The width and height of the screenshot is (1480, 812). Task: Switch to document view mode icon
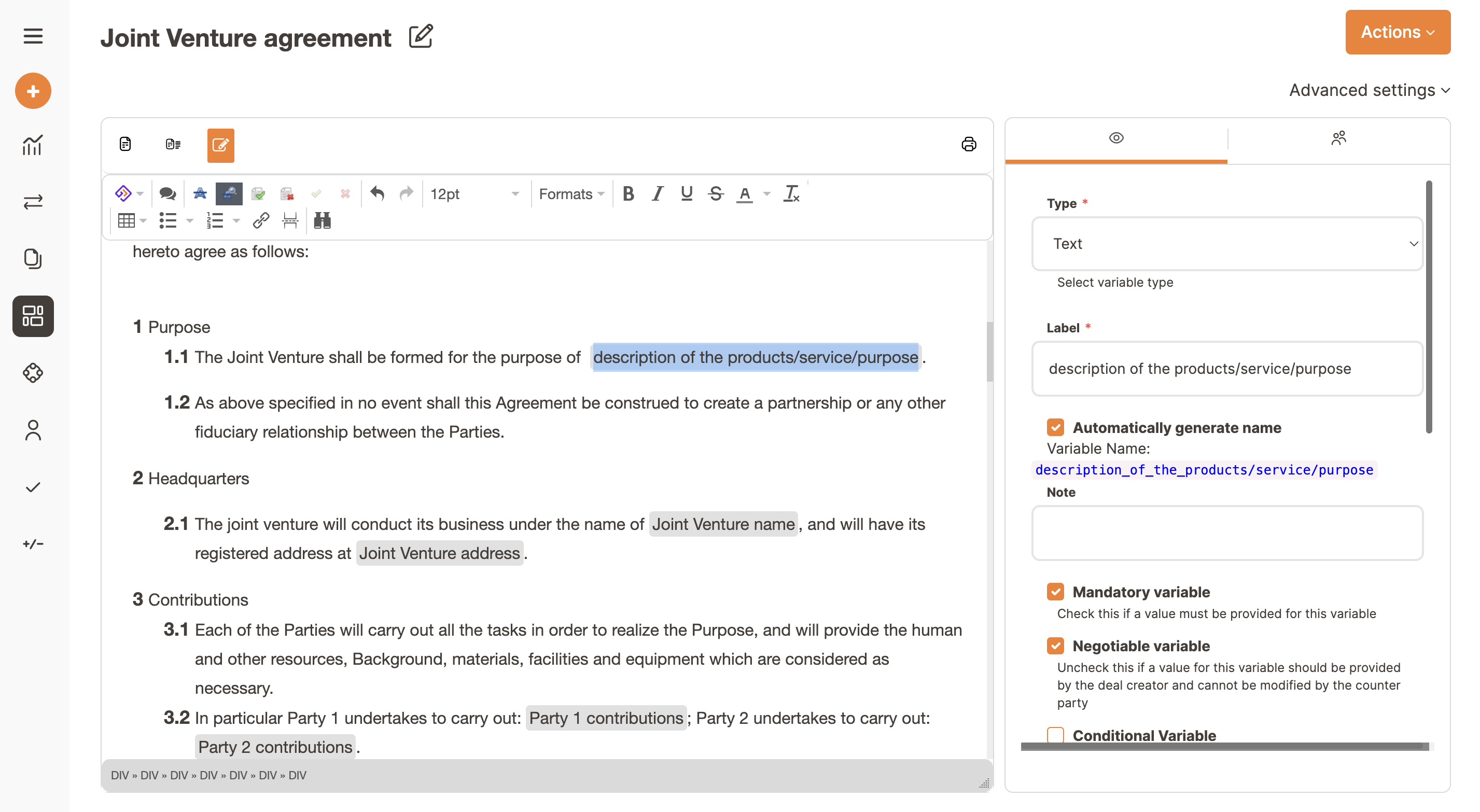(125, 144)
